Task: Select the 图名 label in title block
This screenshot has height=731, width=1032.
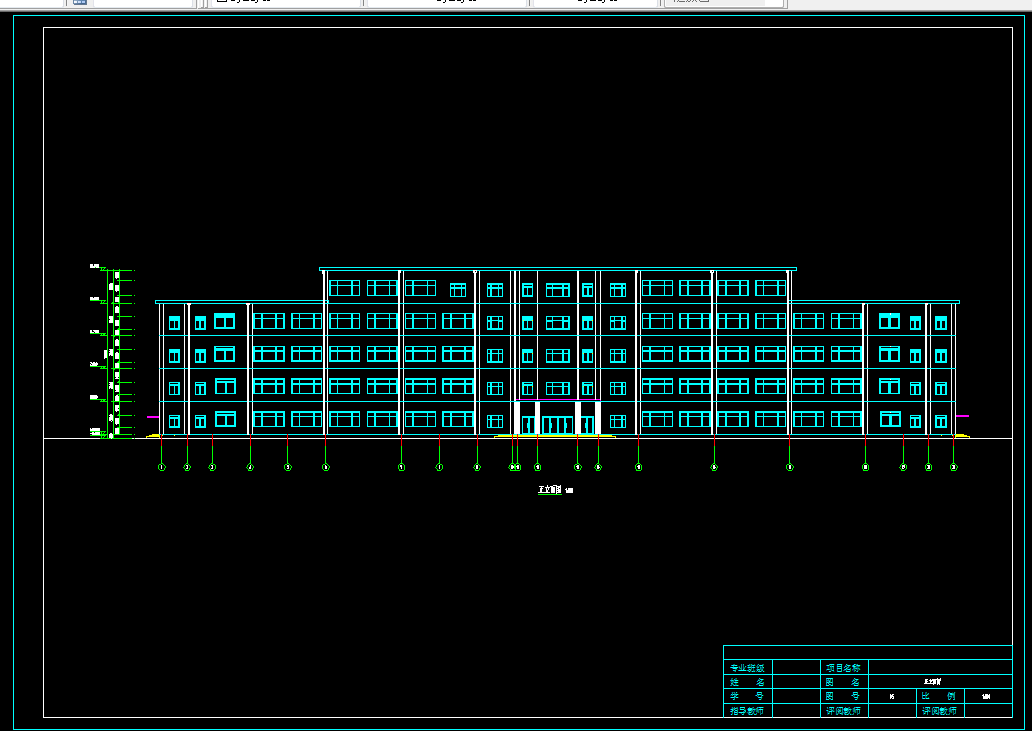Action: click(x=843, y=682)
